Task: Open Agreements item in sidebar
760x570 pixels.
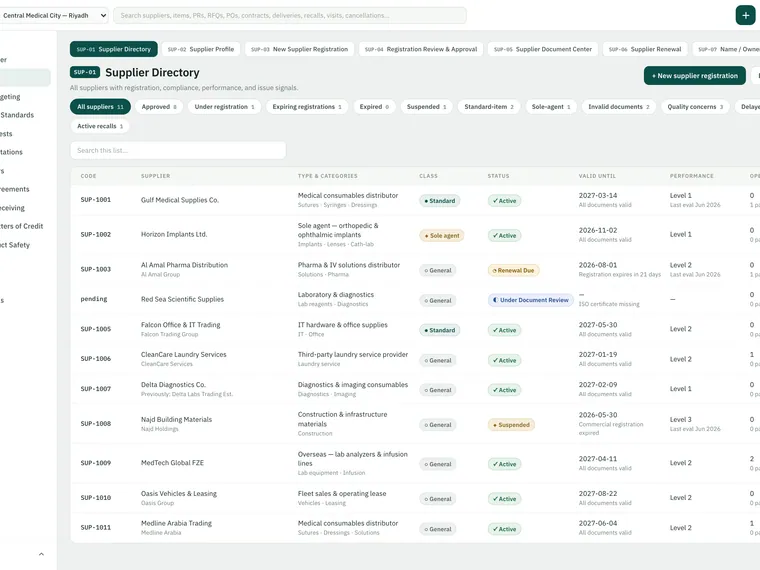Action: pyautogui.click(x=15, y=190)
